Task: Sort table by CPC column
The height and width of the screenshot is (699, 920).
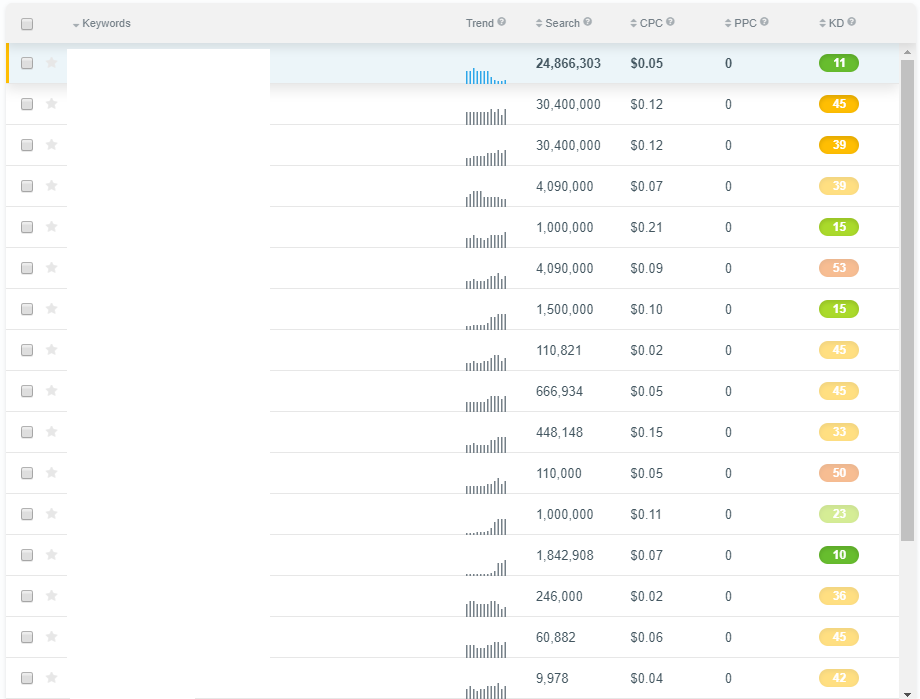Action: [646, 23]
